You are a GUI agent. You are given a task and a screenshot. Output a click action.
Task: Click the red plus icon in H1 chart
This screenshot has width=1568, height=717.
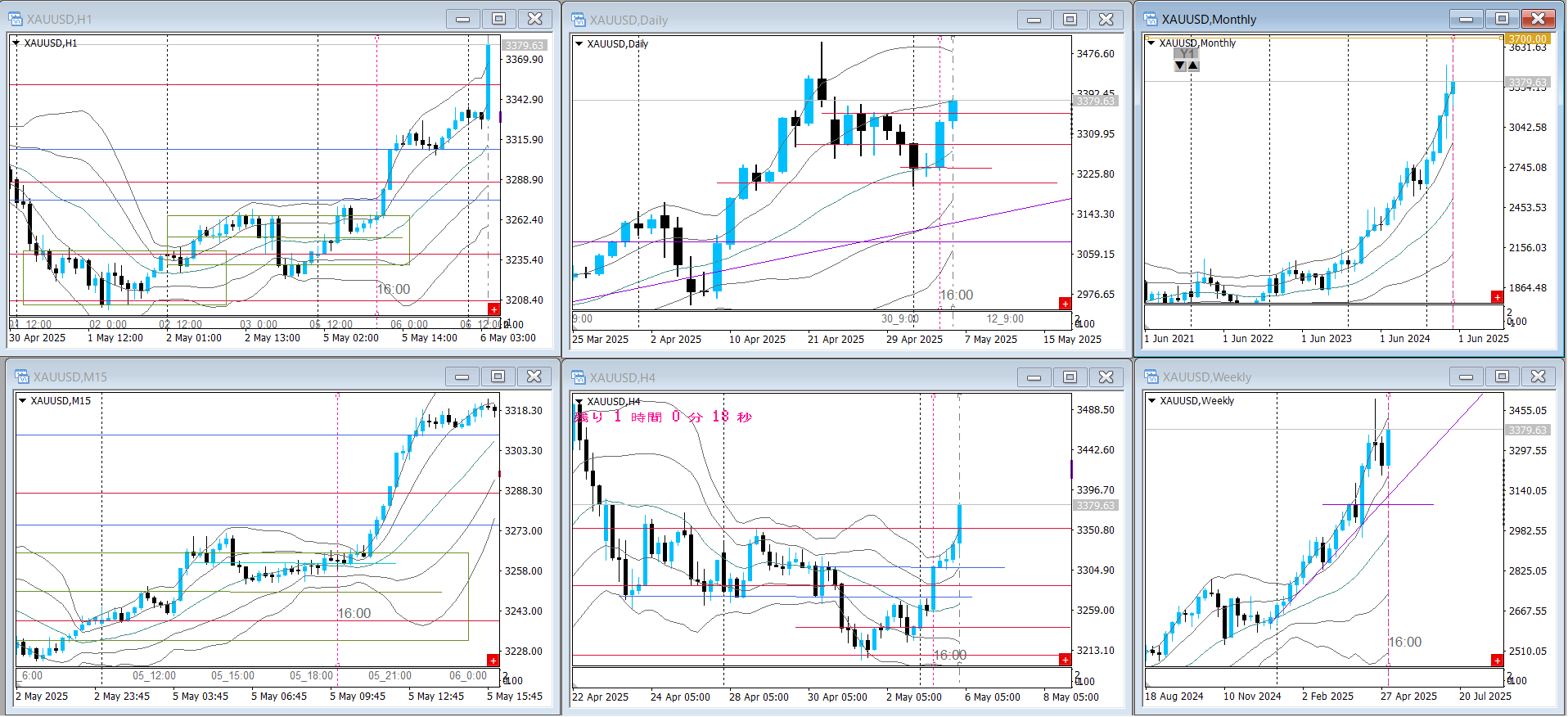(493, 309)
